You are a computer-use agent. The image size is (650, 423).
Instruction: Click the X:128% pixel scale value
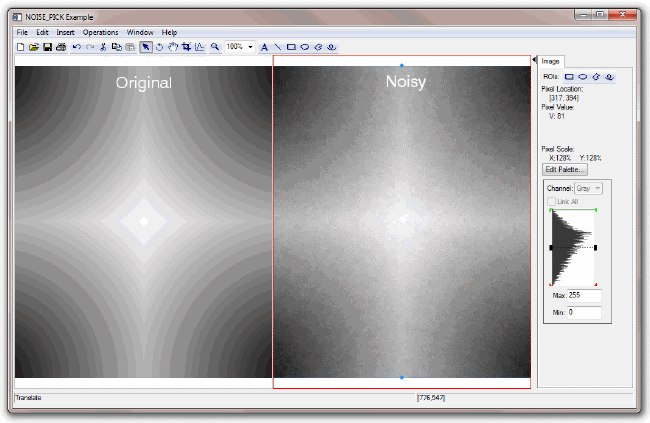(x=560, y=158)
